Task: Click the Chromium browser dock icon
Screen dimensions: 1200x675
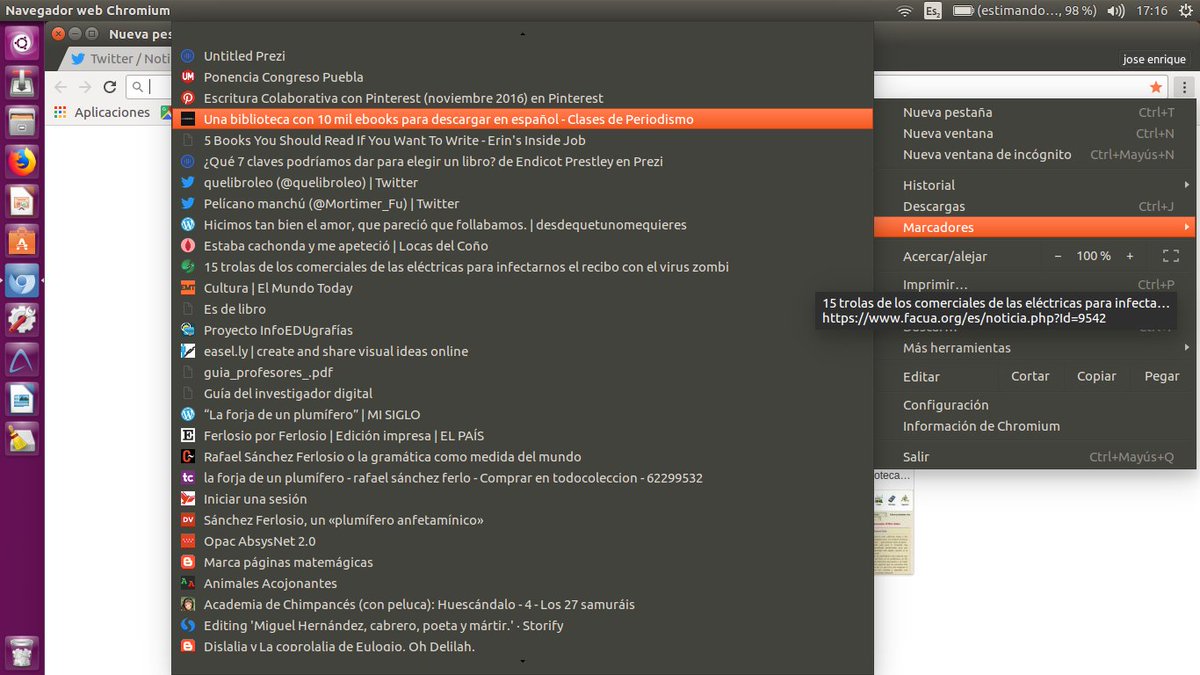Action: tap(22, 282)
